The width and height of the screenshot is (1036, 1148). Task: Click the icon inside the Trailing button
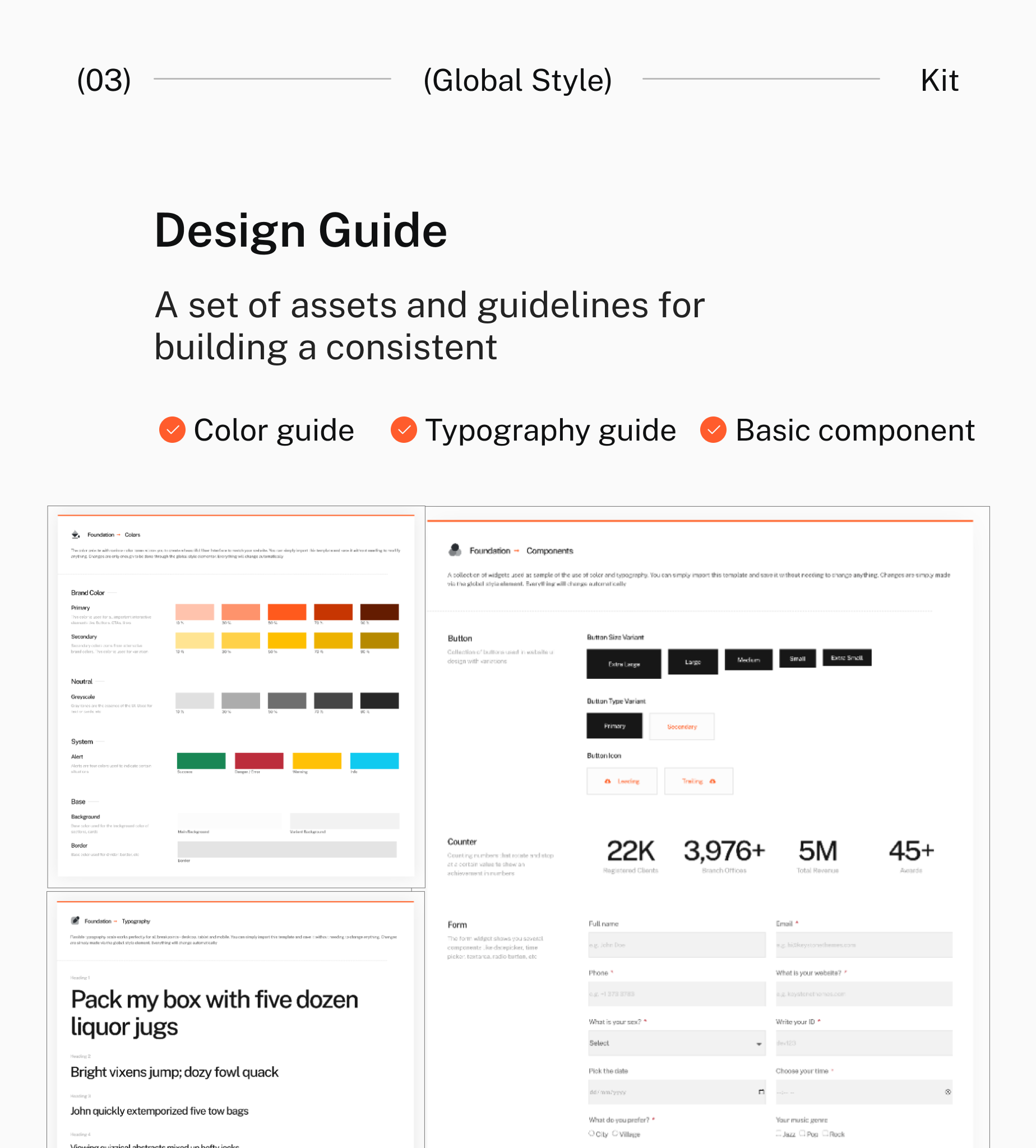pos(713,781)
